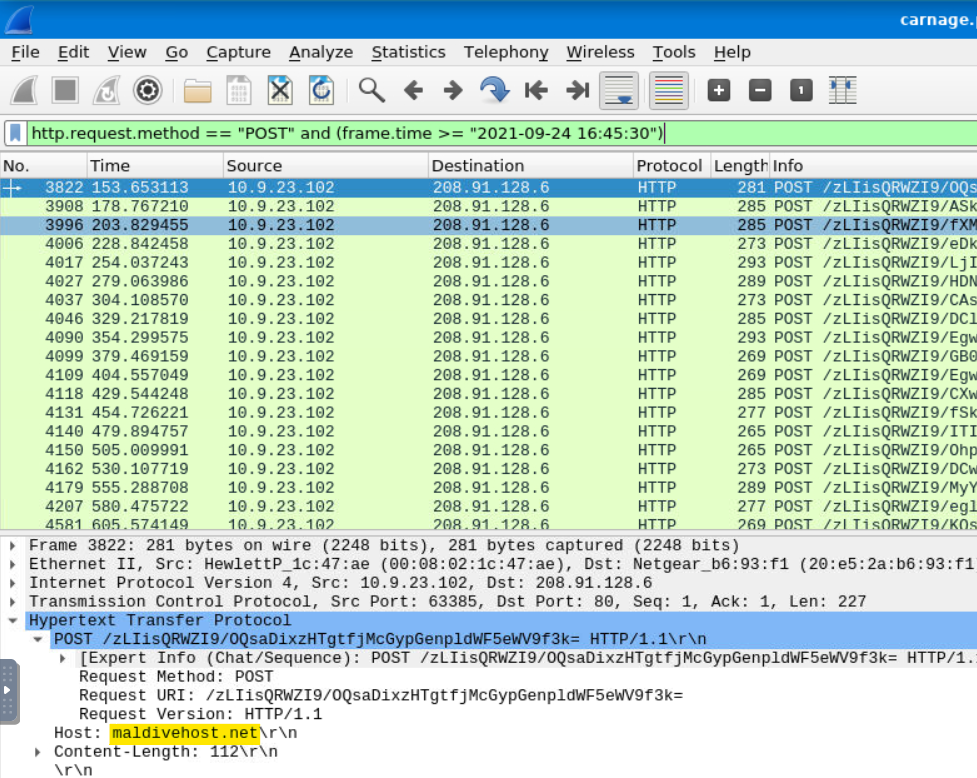977x778 pixels.
Task: Open the Analyze menu
Action: pyautogui.click(x=320, y=52)
